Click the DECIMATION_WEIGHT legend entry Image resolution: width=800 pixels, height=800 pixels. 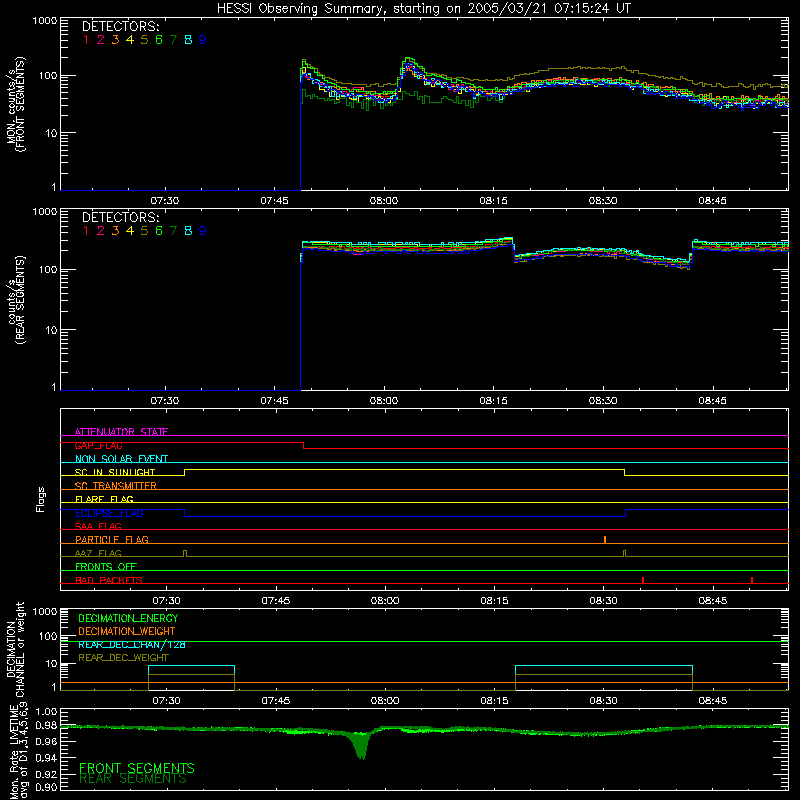pos(127,631)
